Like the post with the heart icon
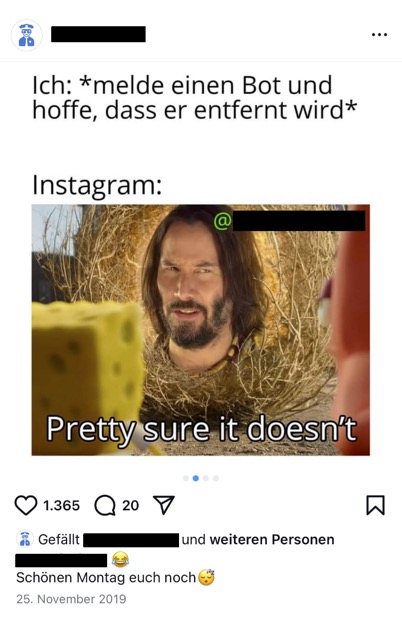 tap(26, 505)
